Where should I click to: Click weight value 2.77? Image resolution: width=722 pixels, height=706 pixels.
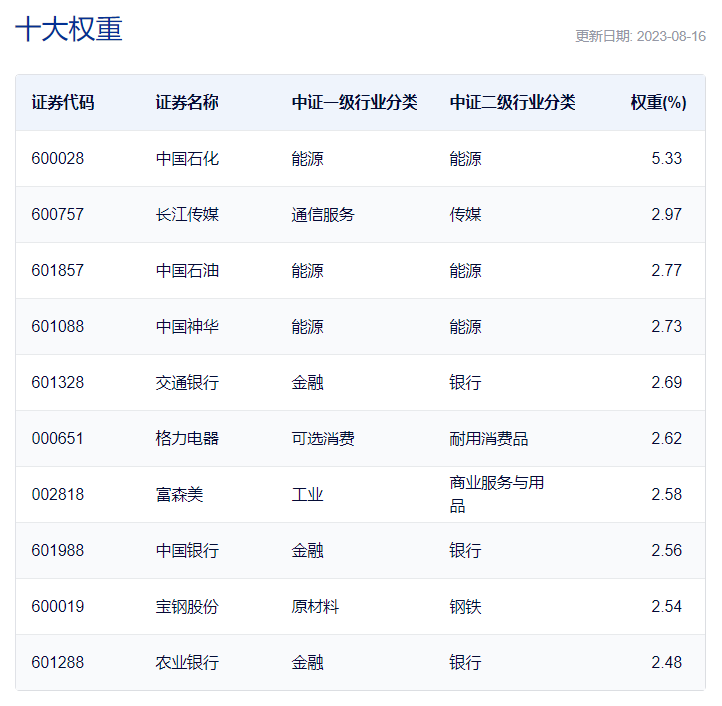(x=666, y=270)
